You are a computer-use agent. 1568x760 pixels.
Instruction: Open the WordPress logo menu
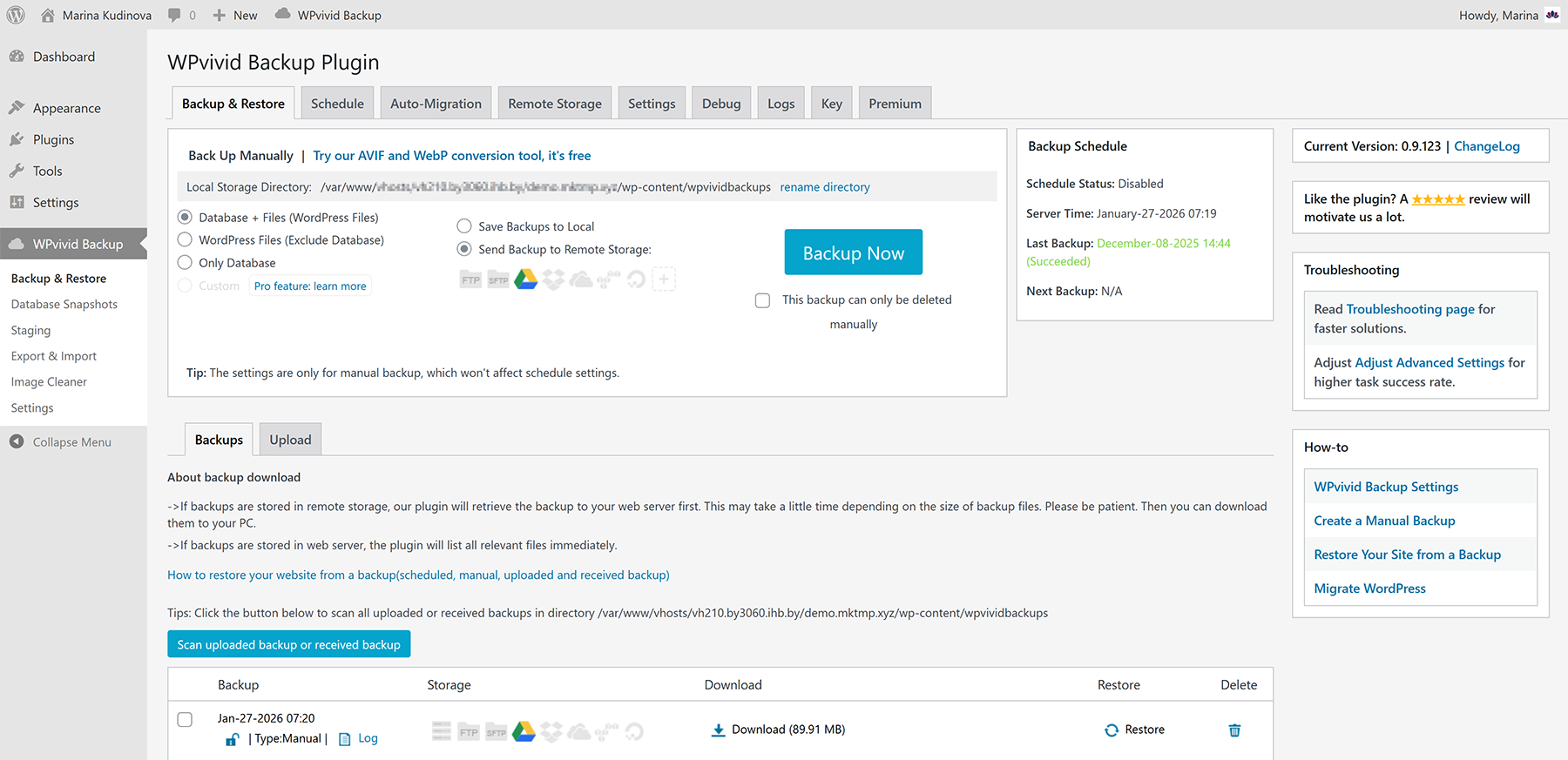(x=16, y=15)
